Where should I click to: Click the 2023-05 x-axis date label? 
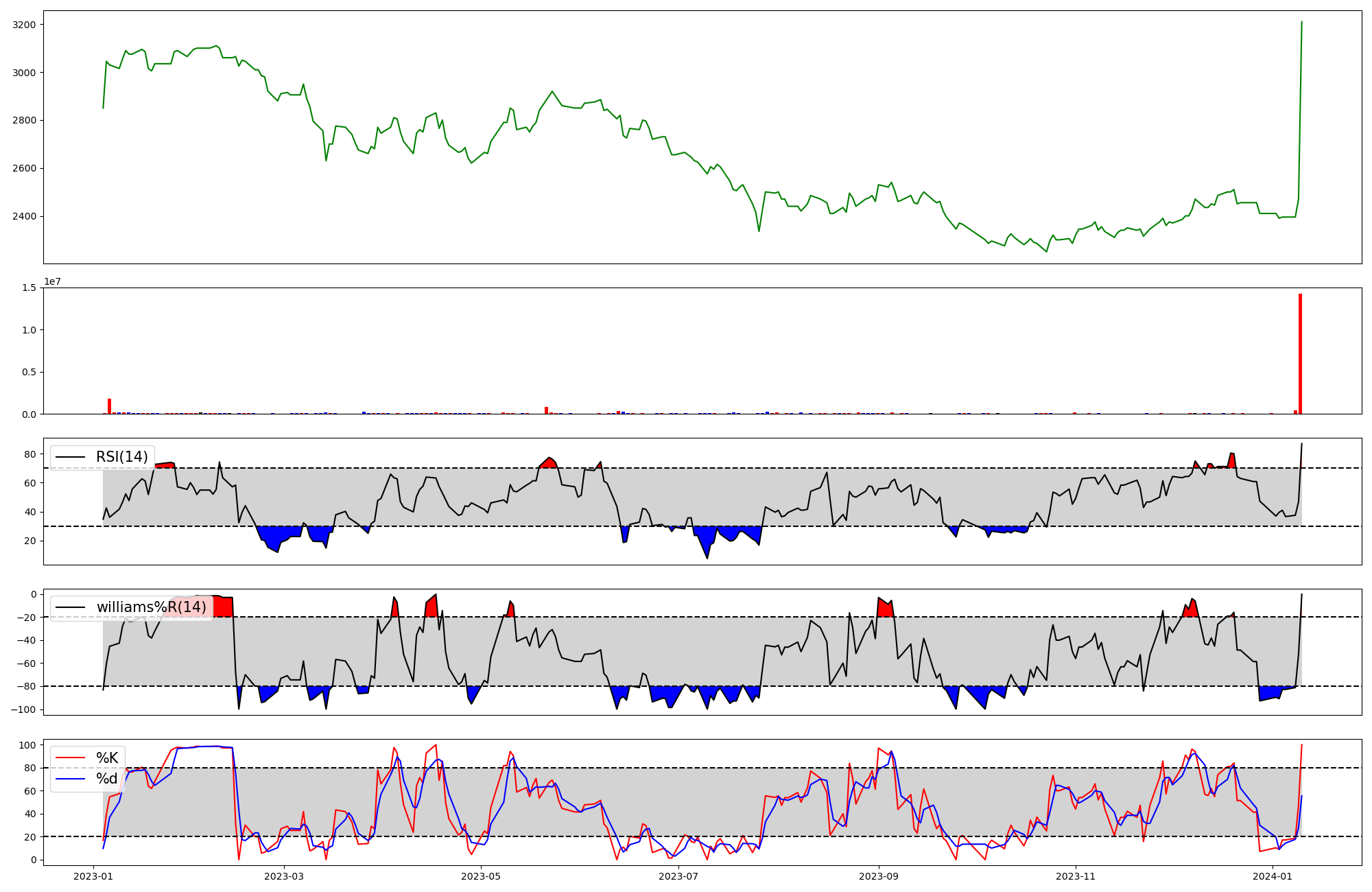[x=481, y=876]
